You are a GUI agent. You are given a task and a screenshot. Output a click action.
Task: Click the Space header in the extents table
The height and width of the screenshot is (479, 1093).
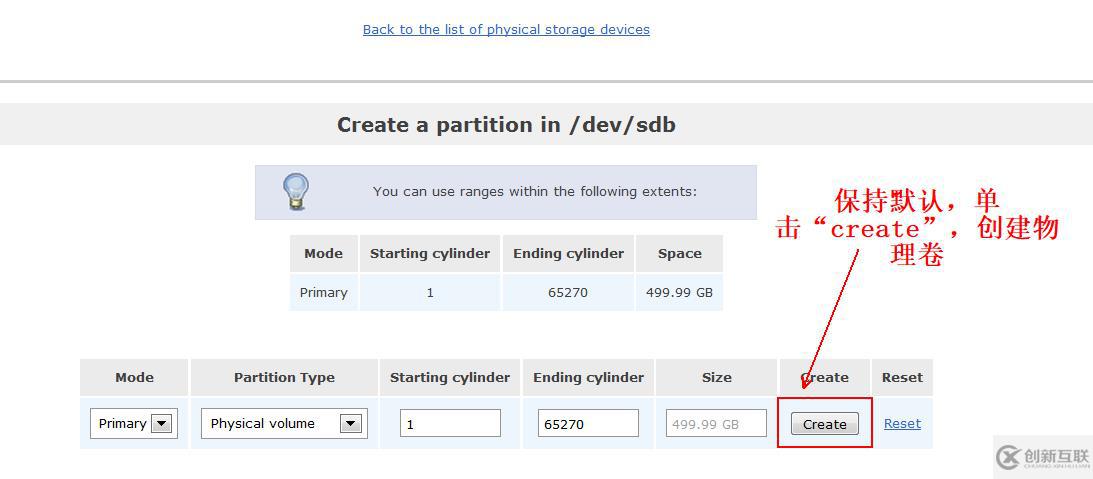click(x=679, y=254)
